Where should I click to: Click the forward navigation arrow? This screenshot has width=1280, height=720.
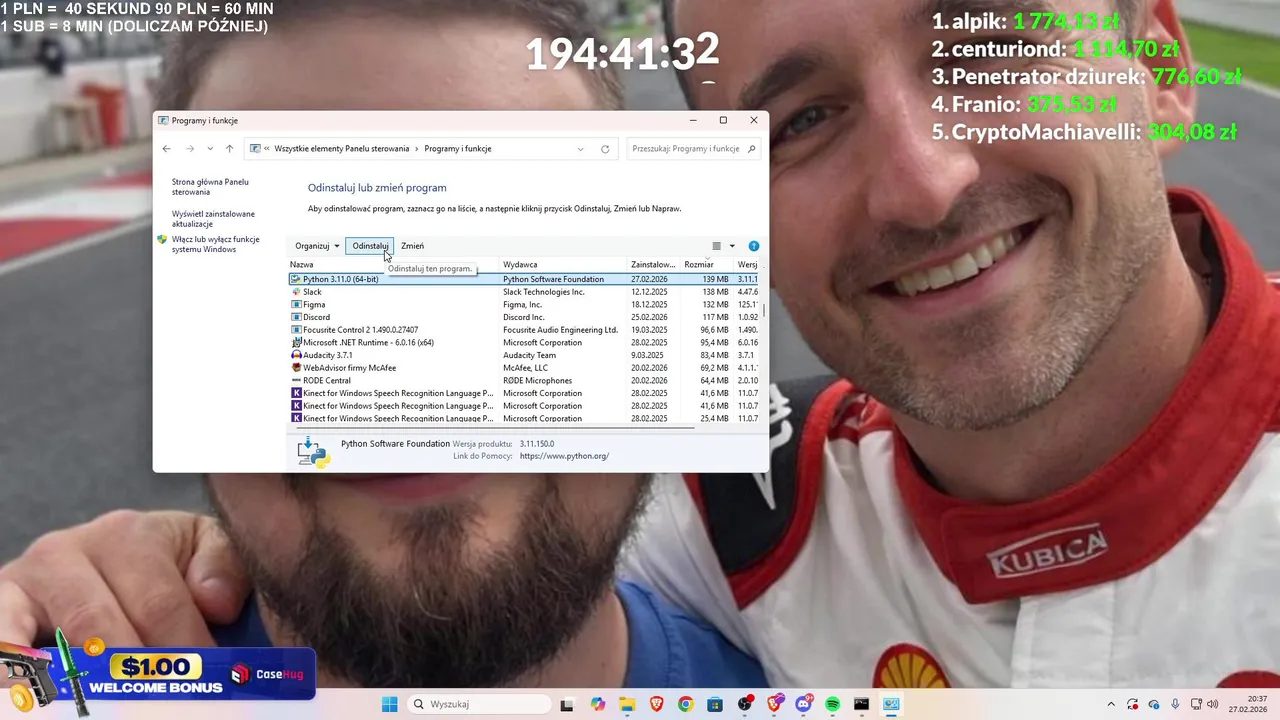click(190, 149)
